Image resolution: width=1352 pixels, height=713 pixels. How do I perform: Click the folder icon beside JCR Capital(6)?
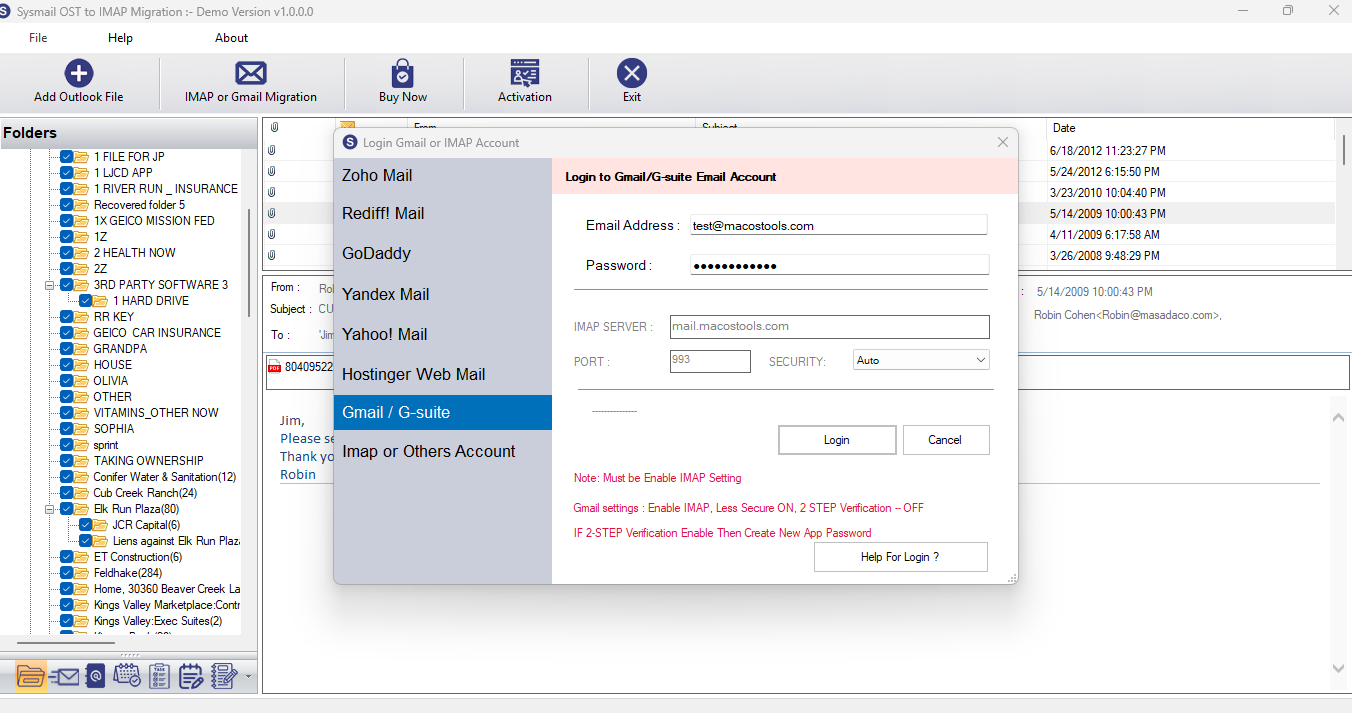102,525
